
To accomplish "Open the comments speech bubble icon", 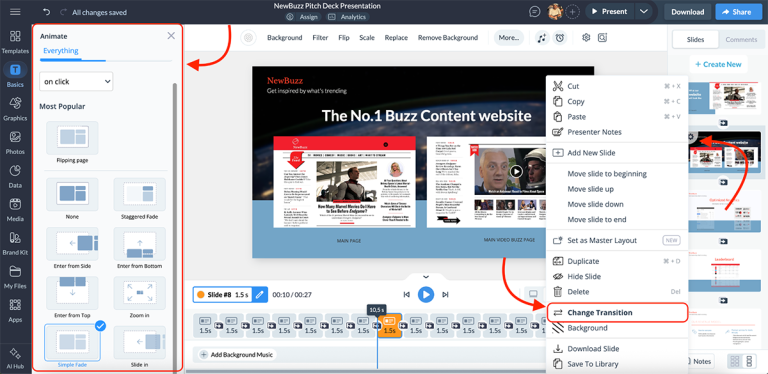I will coord(535,12).
